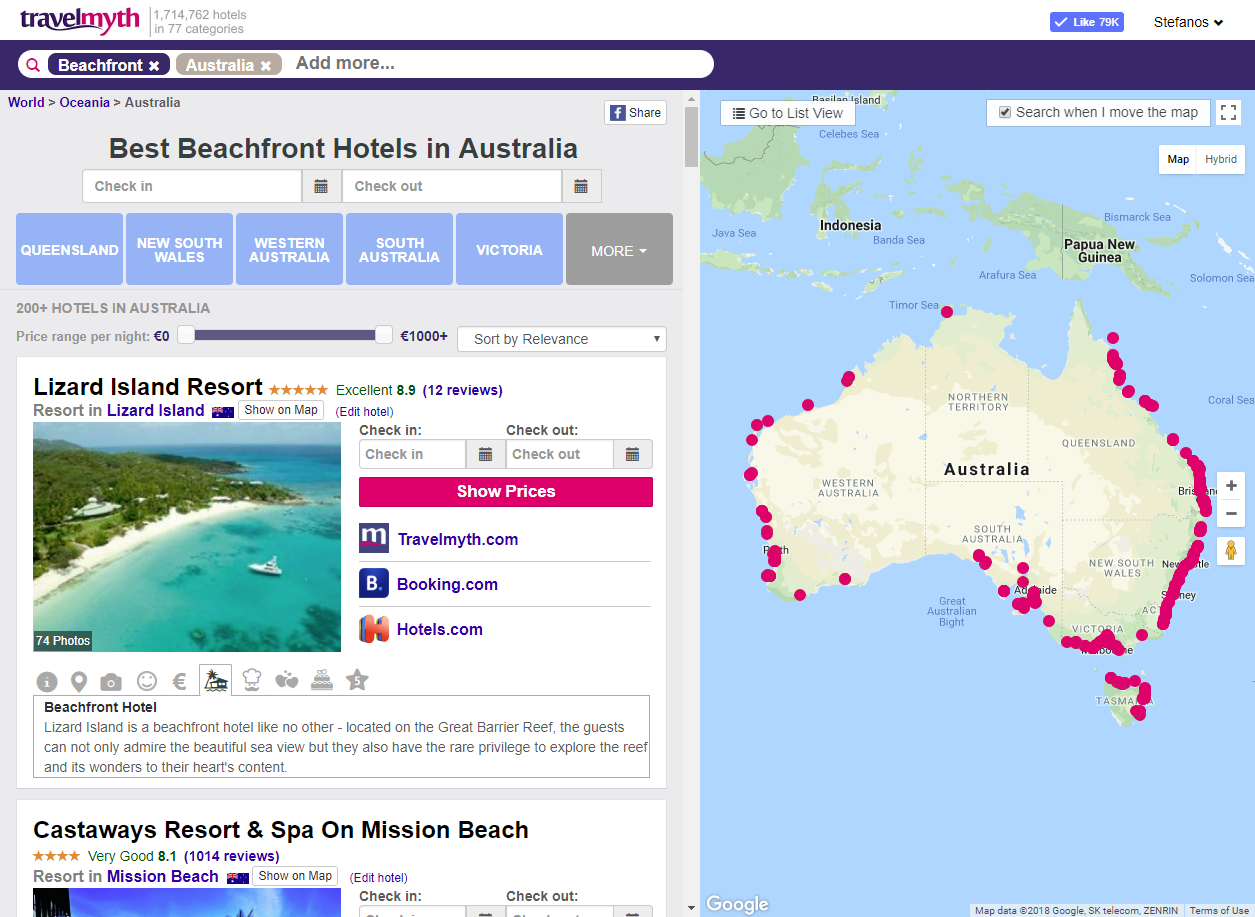This screenshot has height=917, width=1255.
Task: Open map Terms of Use link
Action: click(x=1219, y=911)
